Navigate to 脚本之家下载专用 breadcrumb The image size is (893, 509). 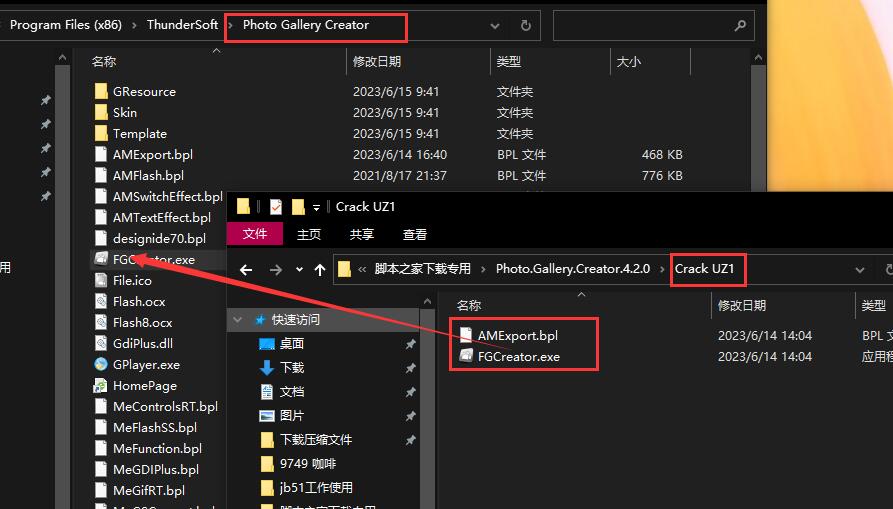click(423, 269)
